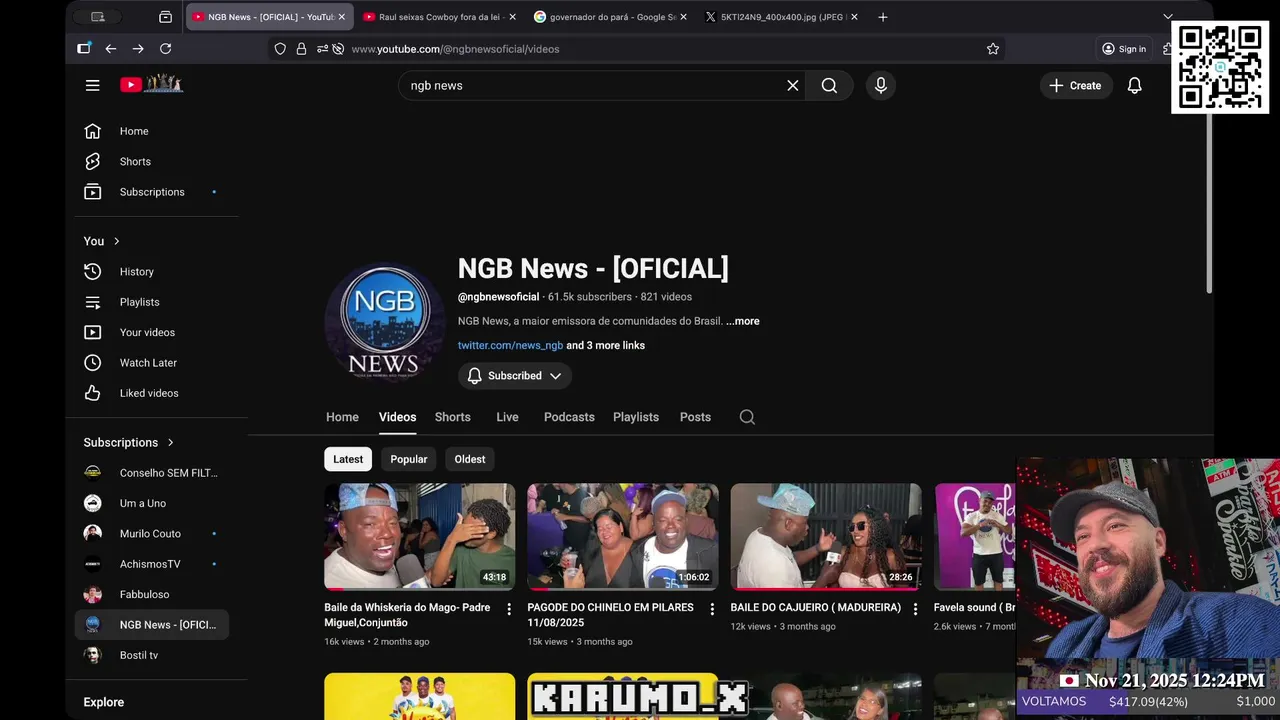1280x720 pixels.
Task: Go forward with browser forward arrow
Action: [x=138, y=48]
